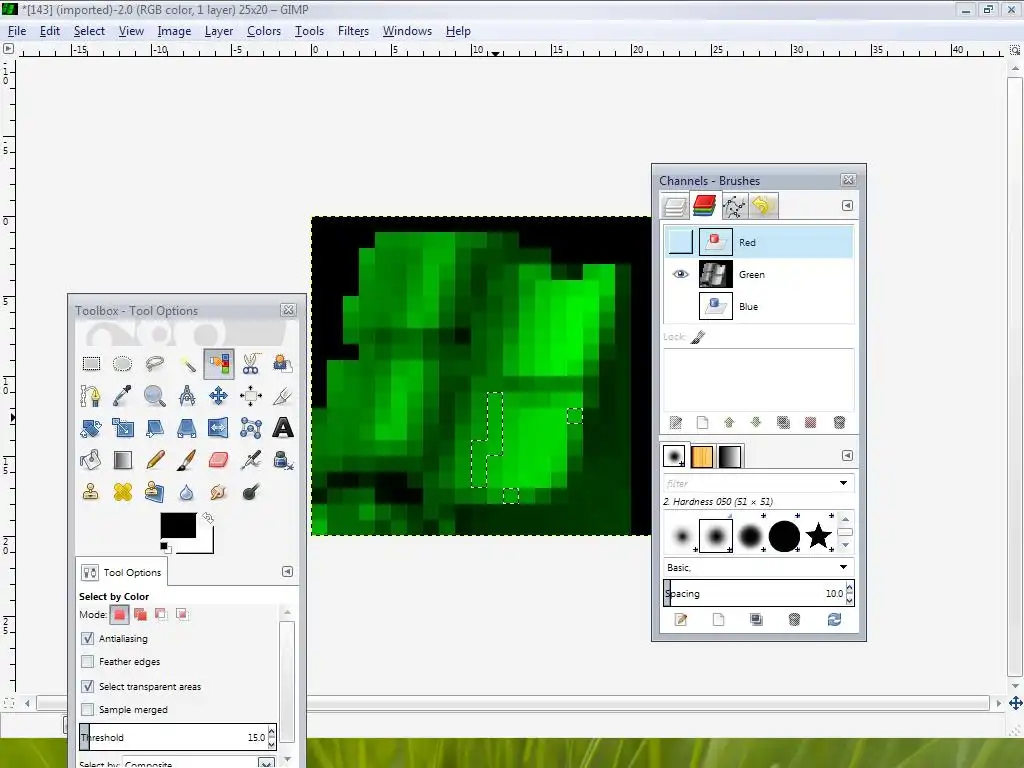Switch to the Paths tab
This screenshot has width=1024, height=768.
[x=734, y=206]
